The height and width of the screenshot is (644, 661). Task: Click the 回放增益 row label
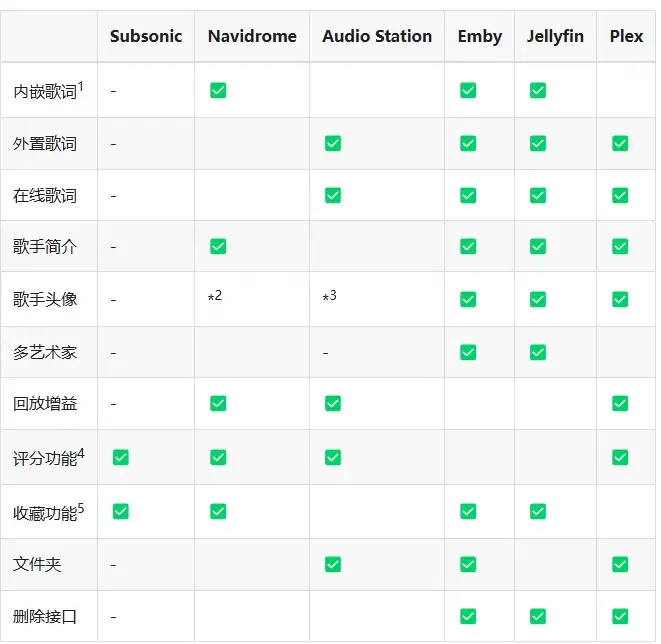click(x=45, y=404)
